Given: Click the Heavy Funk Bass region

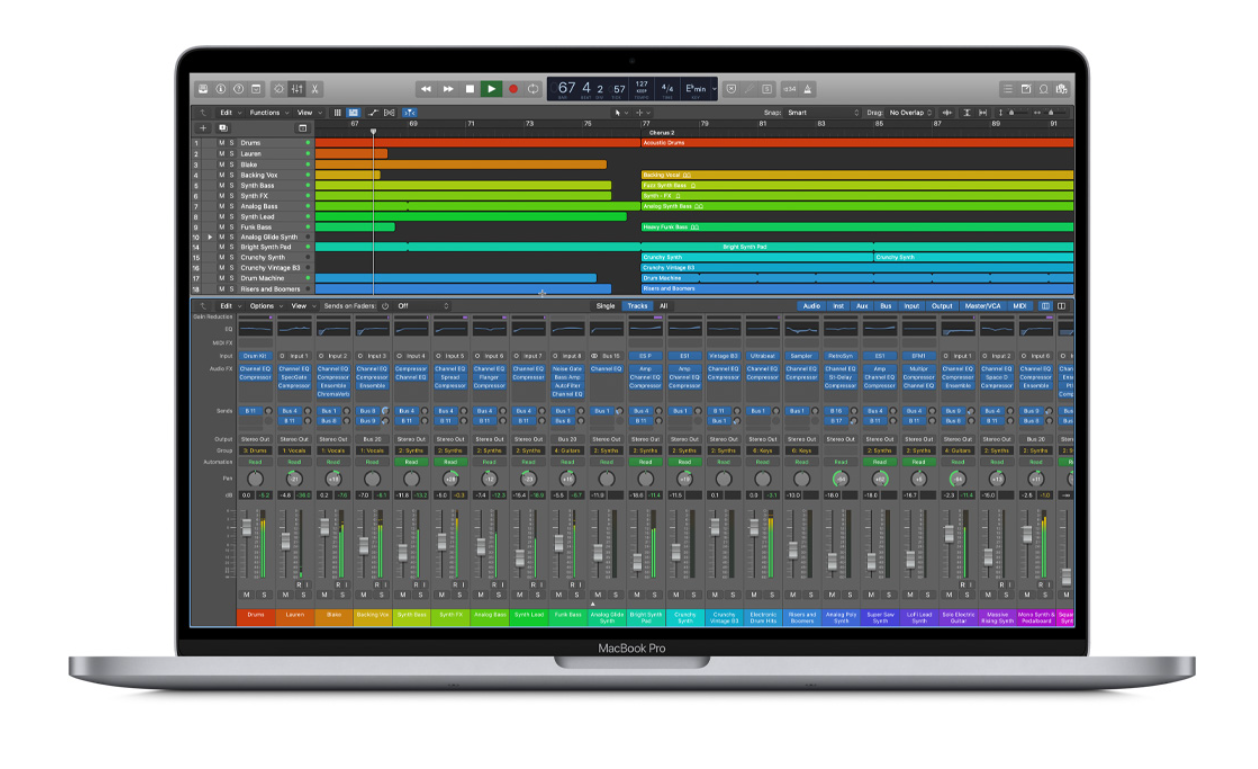Looking at the screenshot, I should point(857,227).
